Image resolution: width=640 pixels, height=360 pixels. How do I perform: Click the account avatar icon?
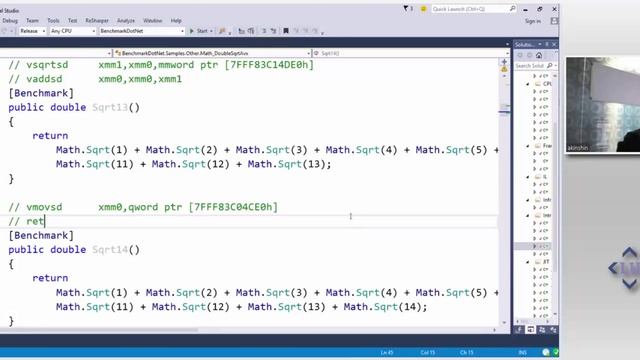coord(554,21)
